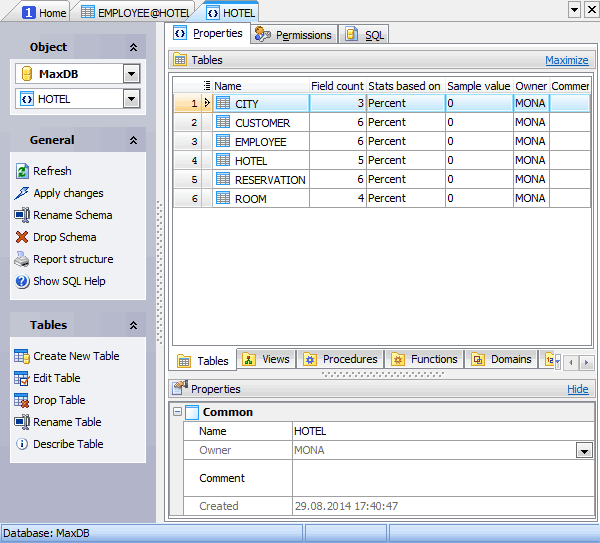The image size is (600, 543).
Task: Click the Create New Table icon
Action: click(22, 356)
